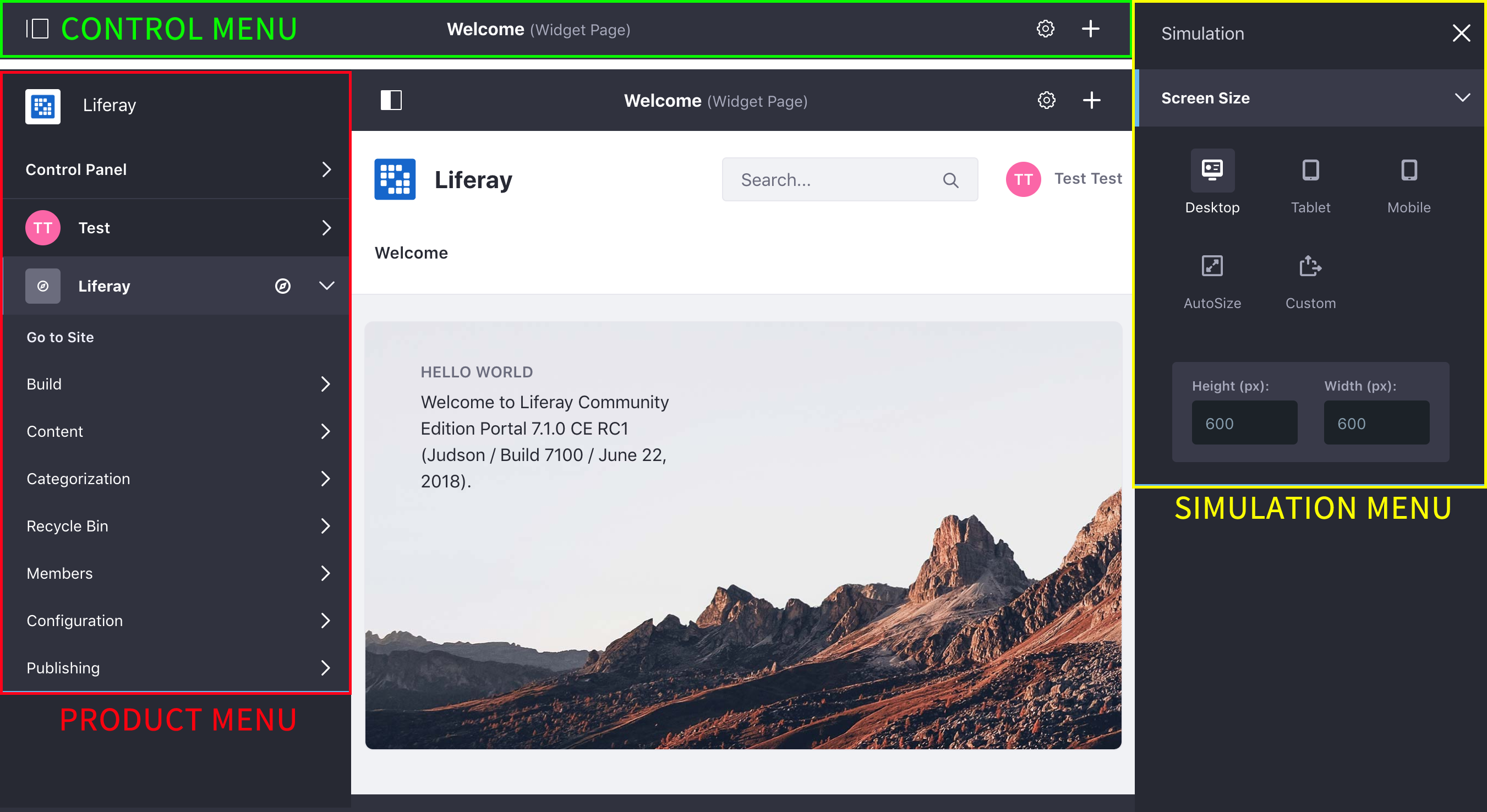Click the Welcome title in top control menu
This screenshot has height=812, width=1487.
pos(485,30)
